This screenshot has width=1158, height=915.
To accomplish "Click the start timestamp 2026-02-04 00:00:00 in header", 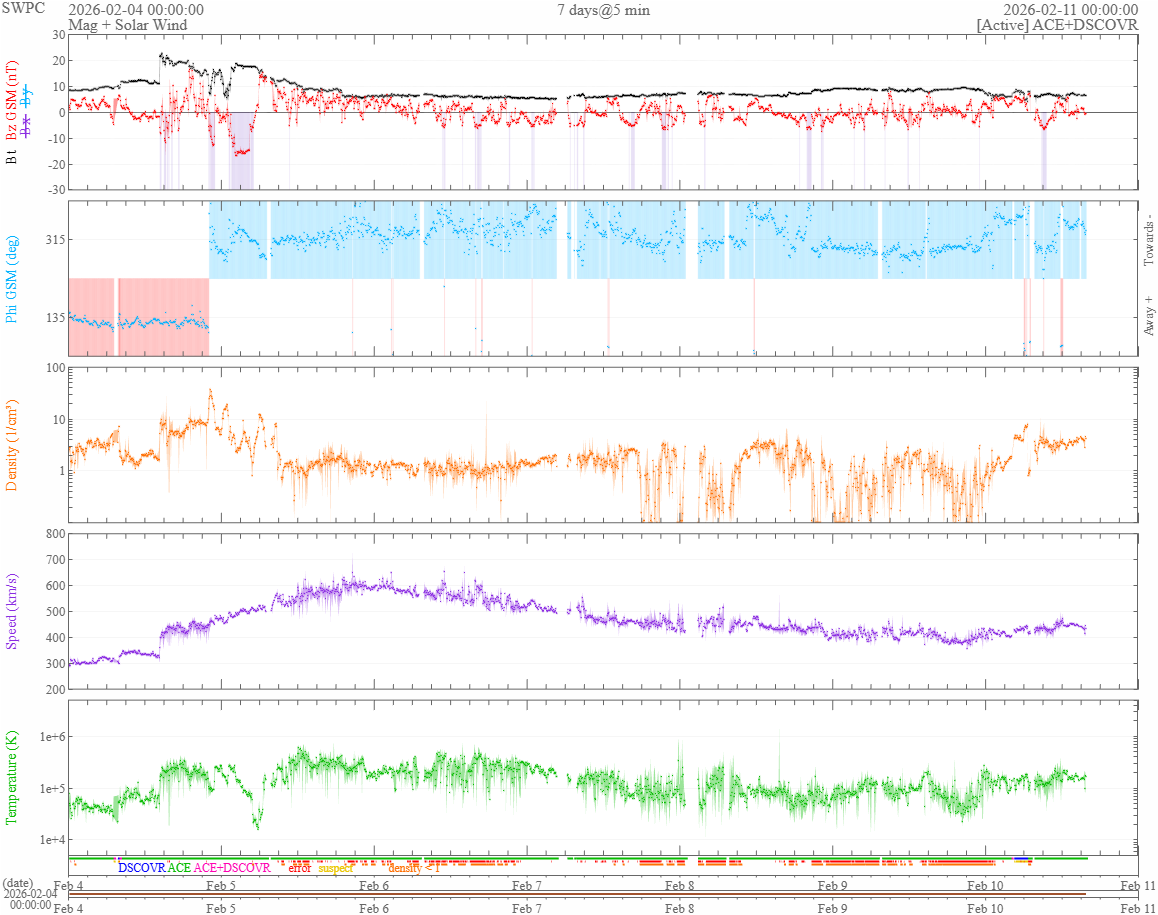I will [x=136, y=10].
